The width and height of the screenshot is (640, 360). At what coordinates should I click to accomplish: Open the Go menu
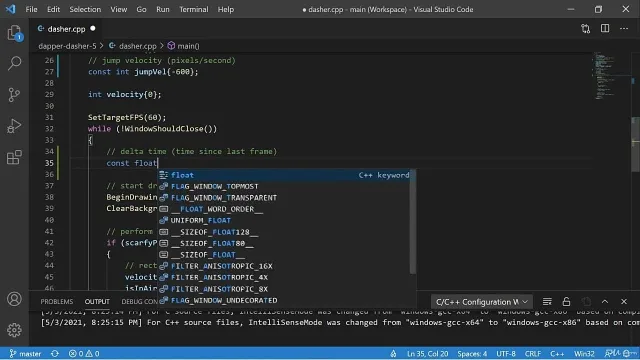click(141, 9)
